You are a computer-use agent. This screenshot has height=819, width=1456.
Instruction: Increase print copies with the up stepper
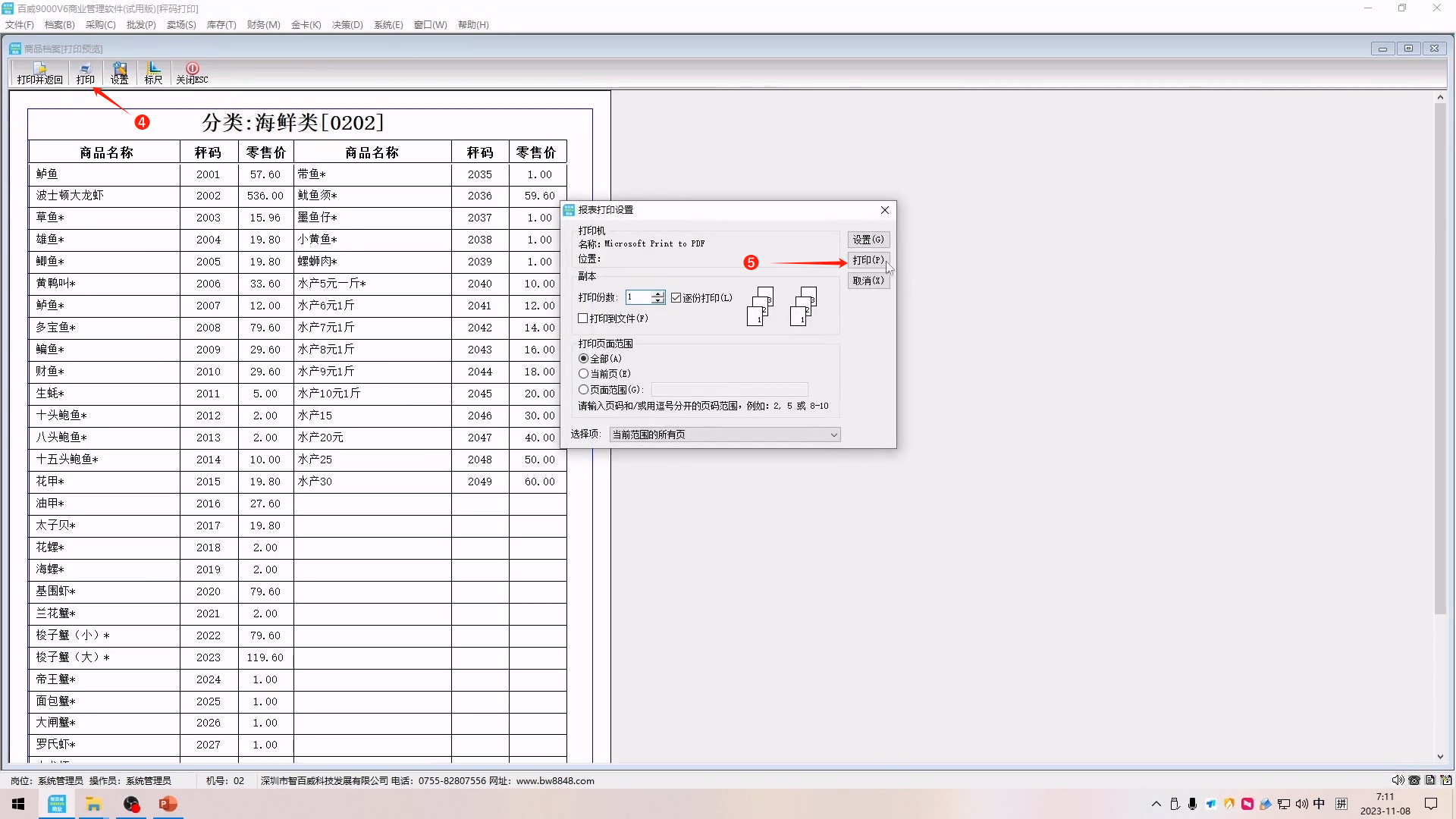coord(658,294)
